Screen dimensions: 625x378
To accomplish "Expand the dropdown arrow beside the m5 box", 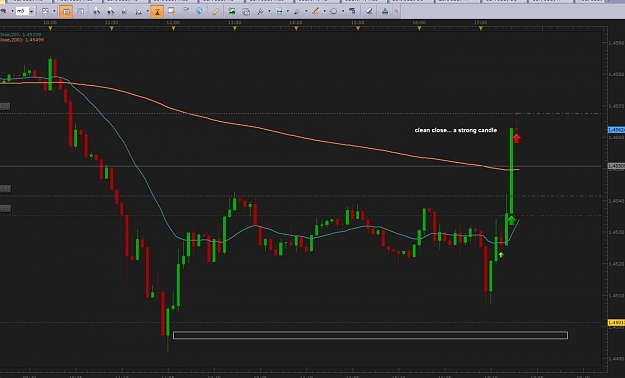I will pyautogui.click(x=31, y=12).
